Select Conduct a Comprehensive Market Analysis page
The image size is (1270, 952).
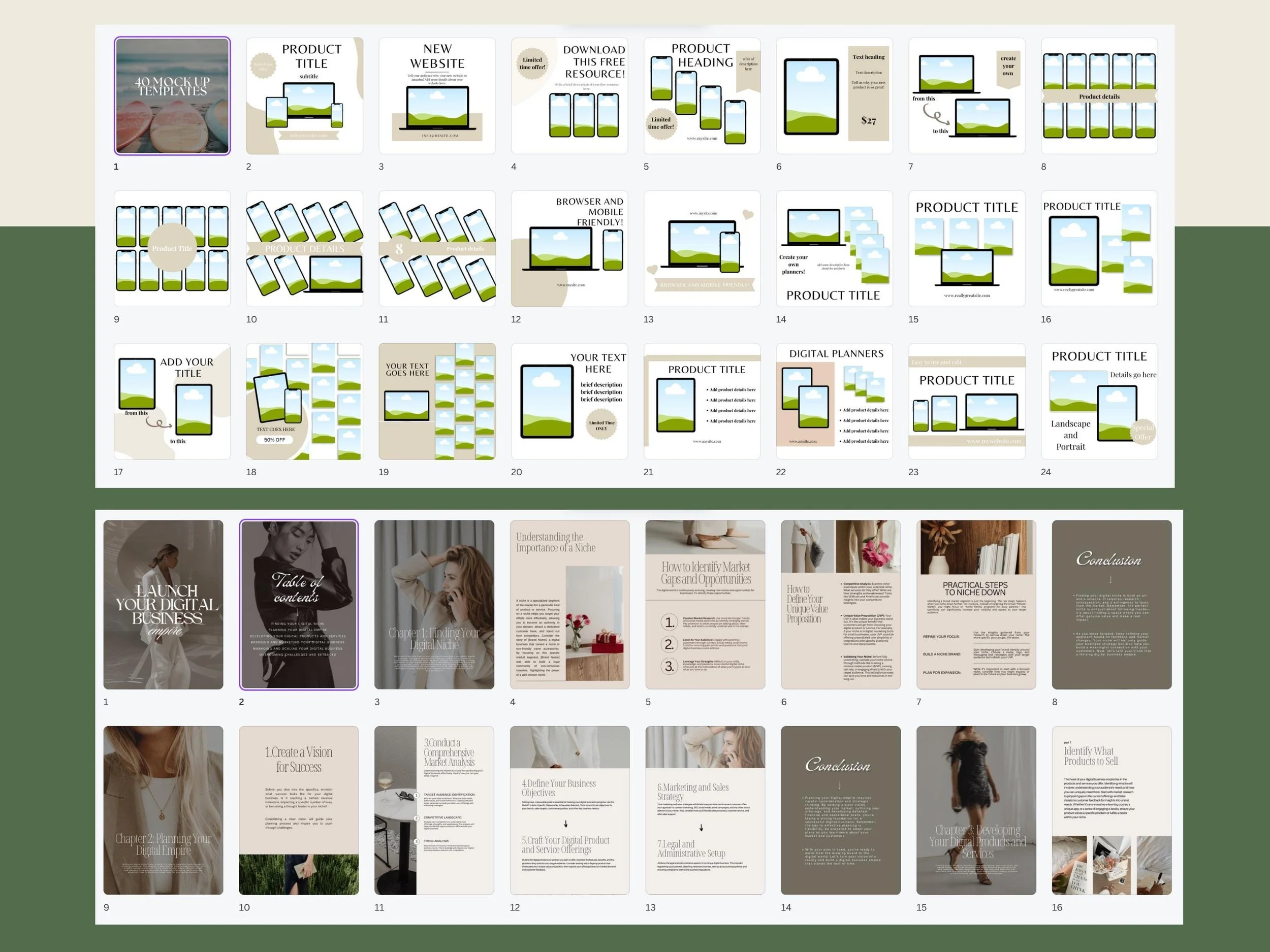click(x=434, y=810)
